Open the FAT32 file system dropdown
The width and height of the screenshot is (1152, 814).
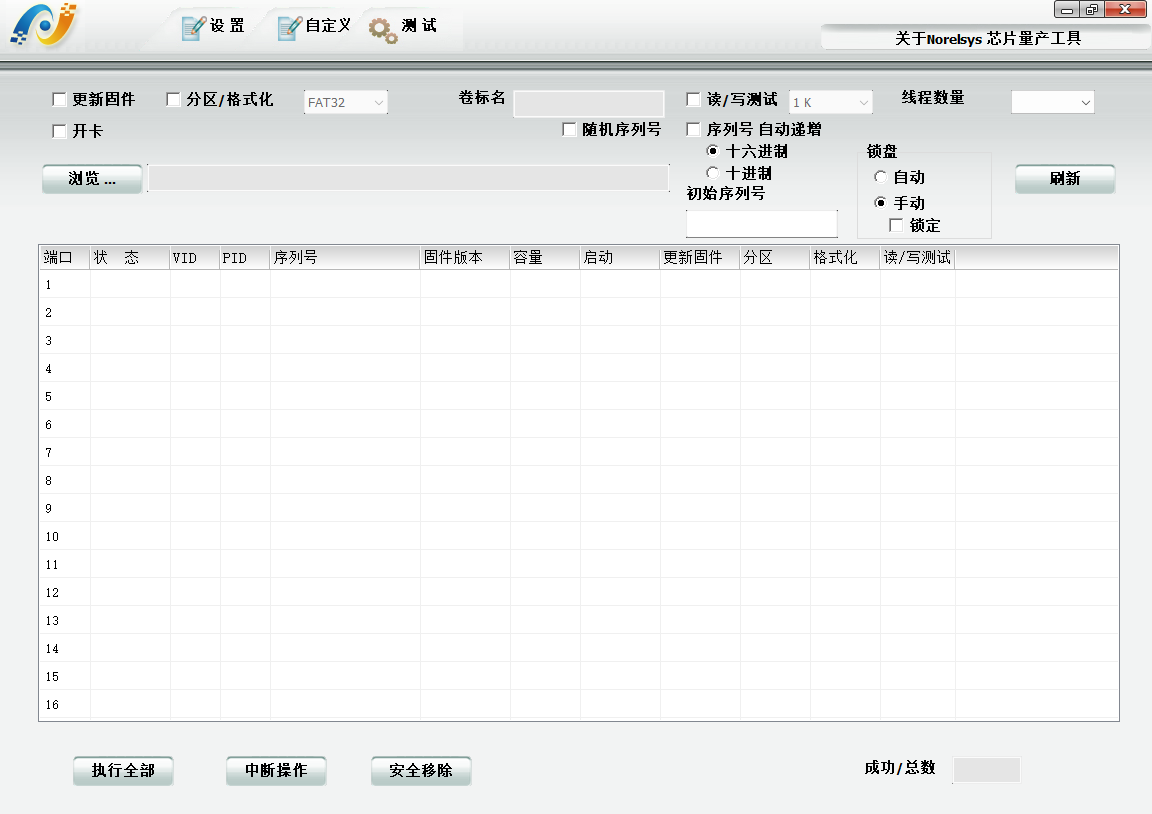click(346, 102)
